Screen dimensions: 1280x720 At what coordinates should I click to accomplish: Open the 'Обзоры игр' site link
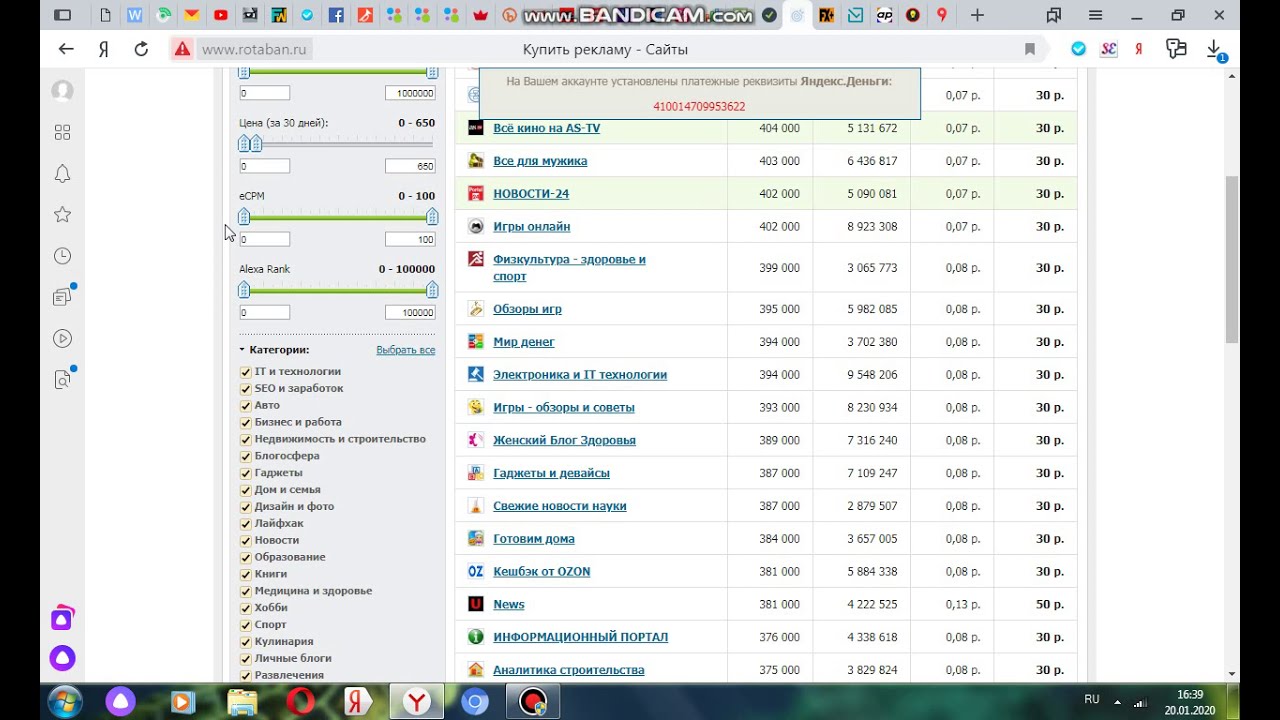click(x=527, y=309)
